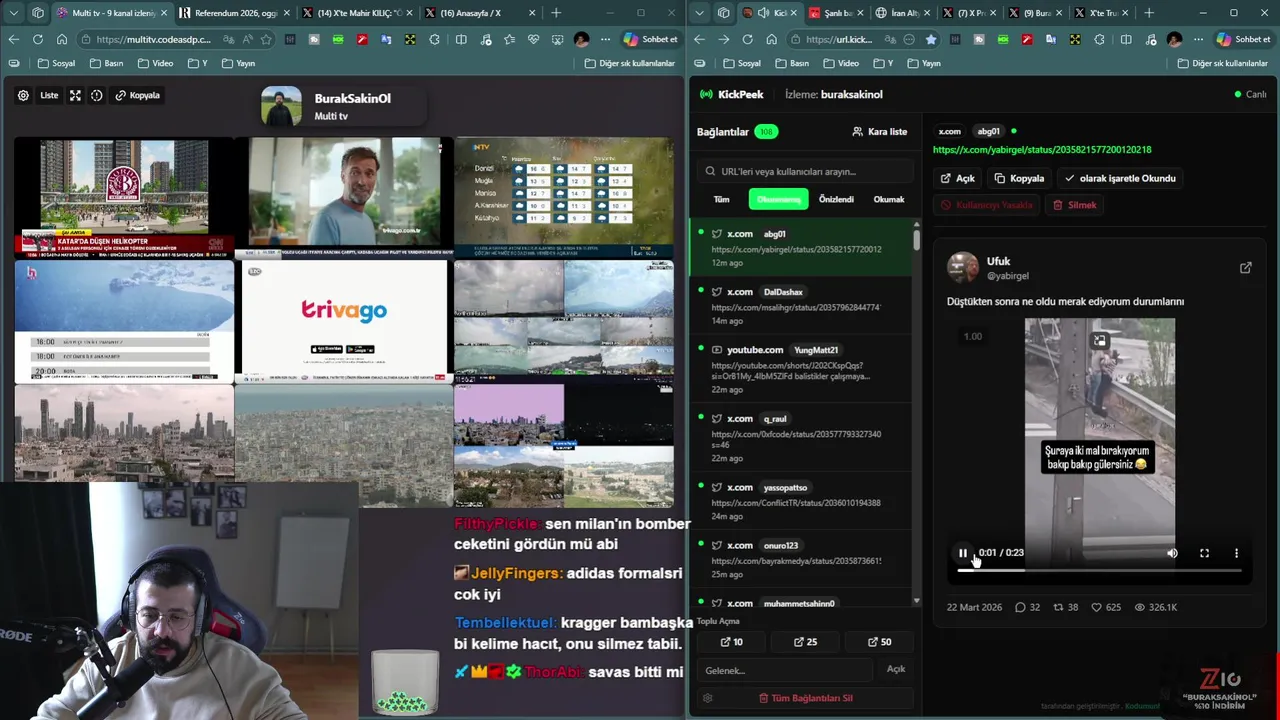The height and width of the screenshot is (720, 1280).
Task: Favorite the Multi tv page with star icon
Action: tap(266, 39)
